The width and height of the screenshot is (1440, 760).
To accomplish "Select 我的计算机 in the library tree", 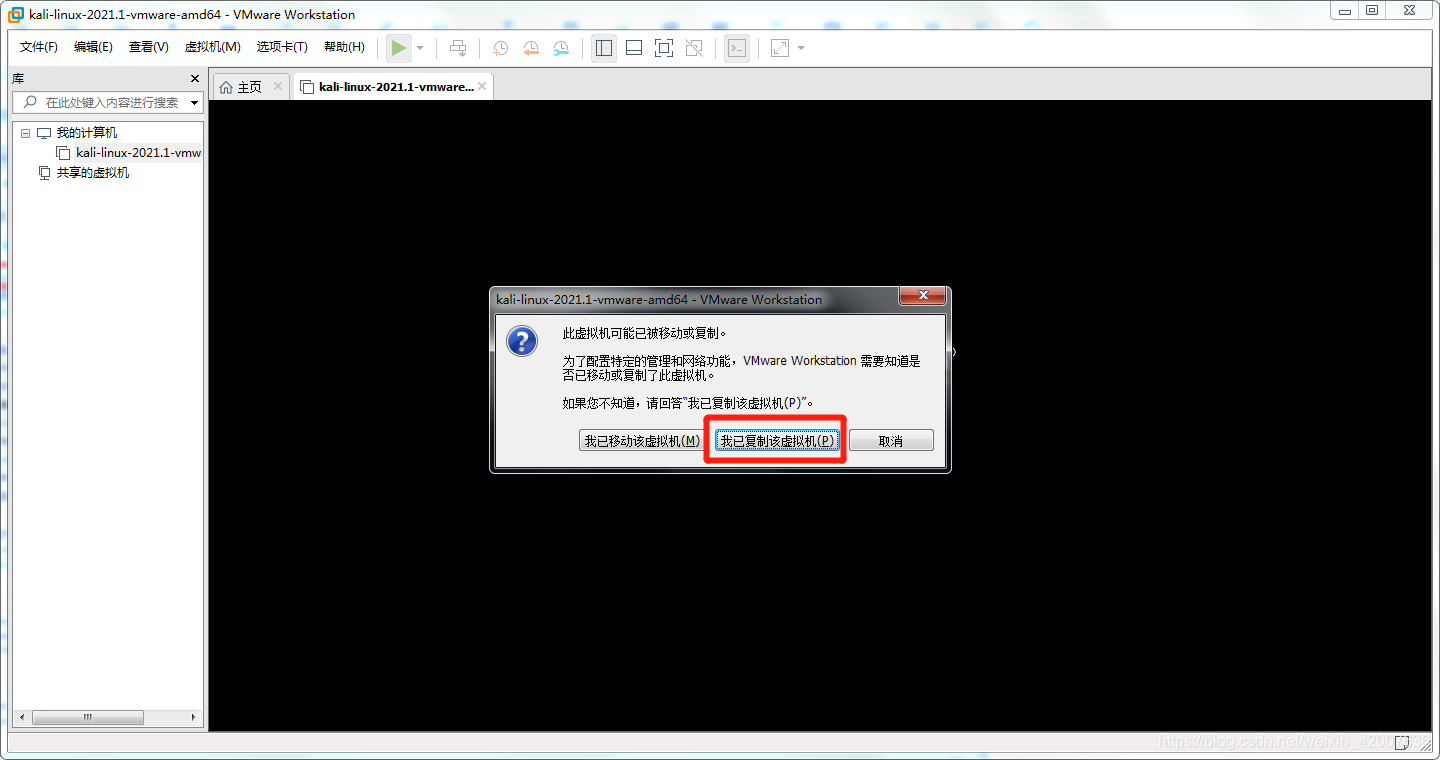I will coord(86,133).
